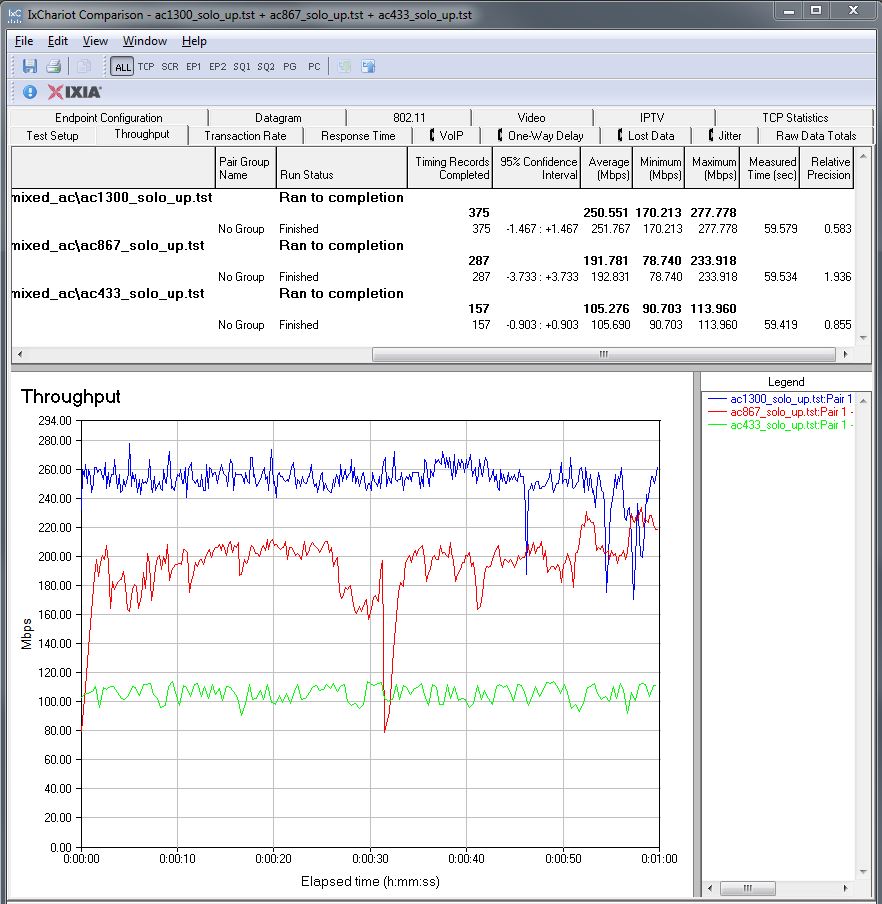
Task: Switch to the Video tab
Action: tap(532, 118)
